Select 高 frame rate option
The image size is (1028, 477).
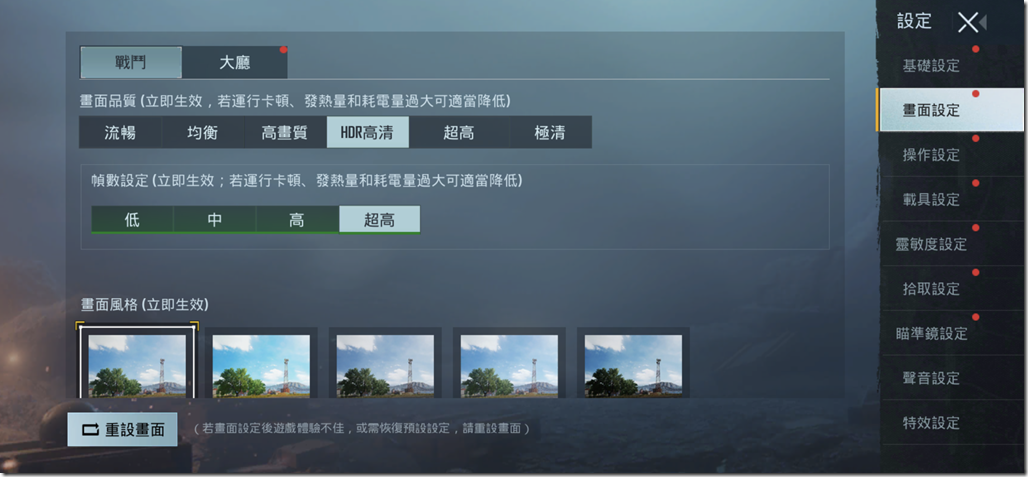(297, 219)
